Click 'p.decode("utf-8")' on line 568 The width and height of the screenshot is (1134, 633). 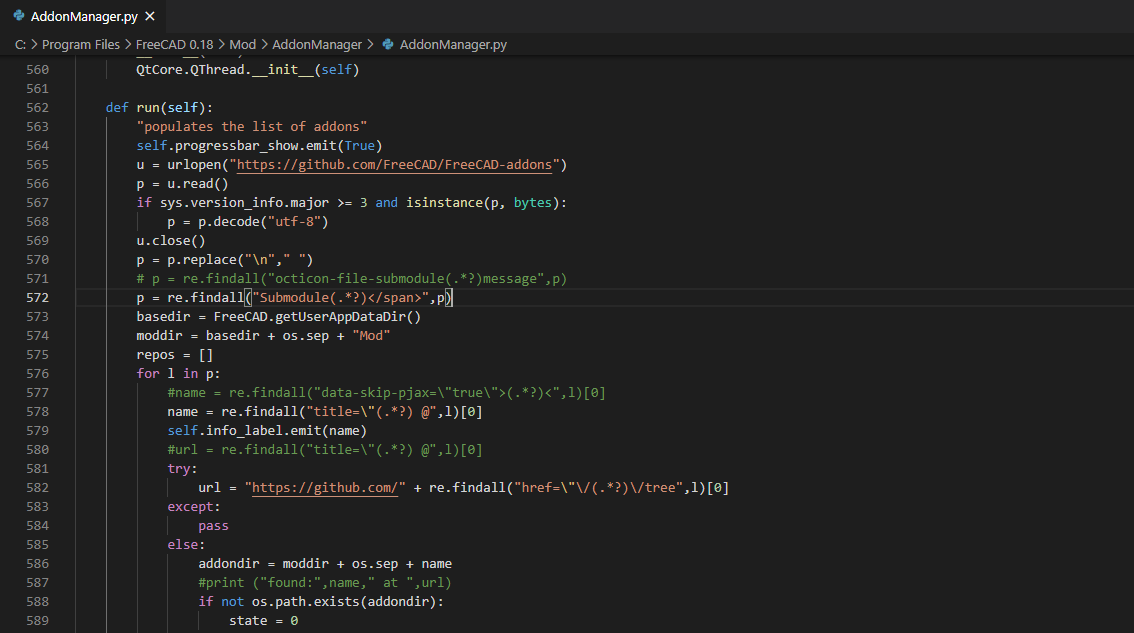click(263, 221)
